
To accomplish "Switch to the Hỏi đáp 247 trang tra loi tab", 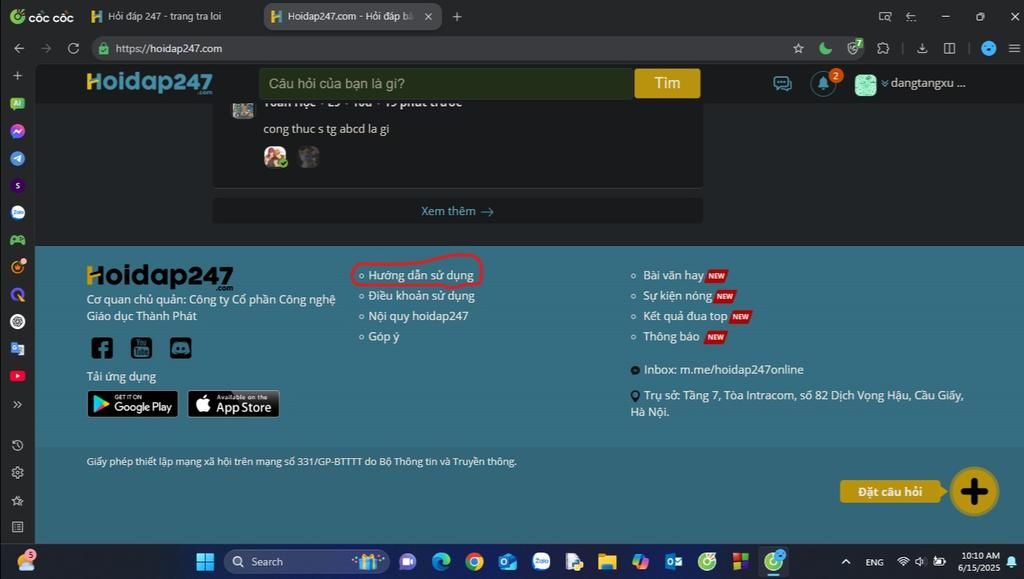I will tap(164, 16).
